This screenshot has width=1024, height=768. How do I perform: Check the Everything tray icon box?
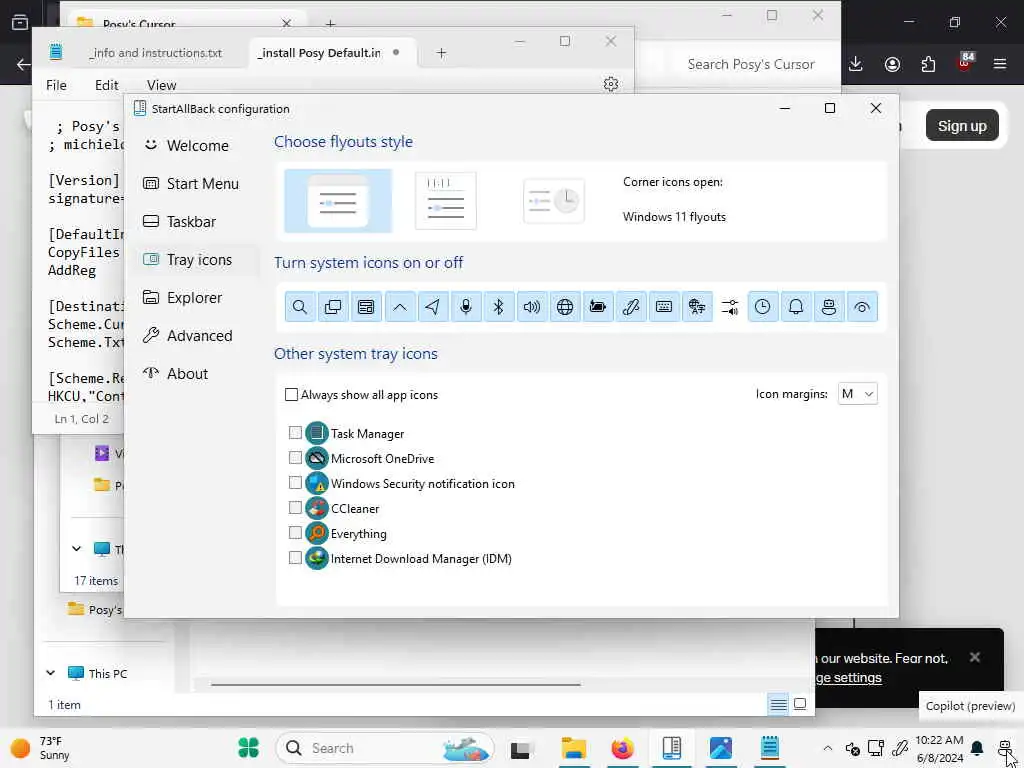(295, 533)
